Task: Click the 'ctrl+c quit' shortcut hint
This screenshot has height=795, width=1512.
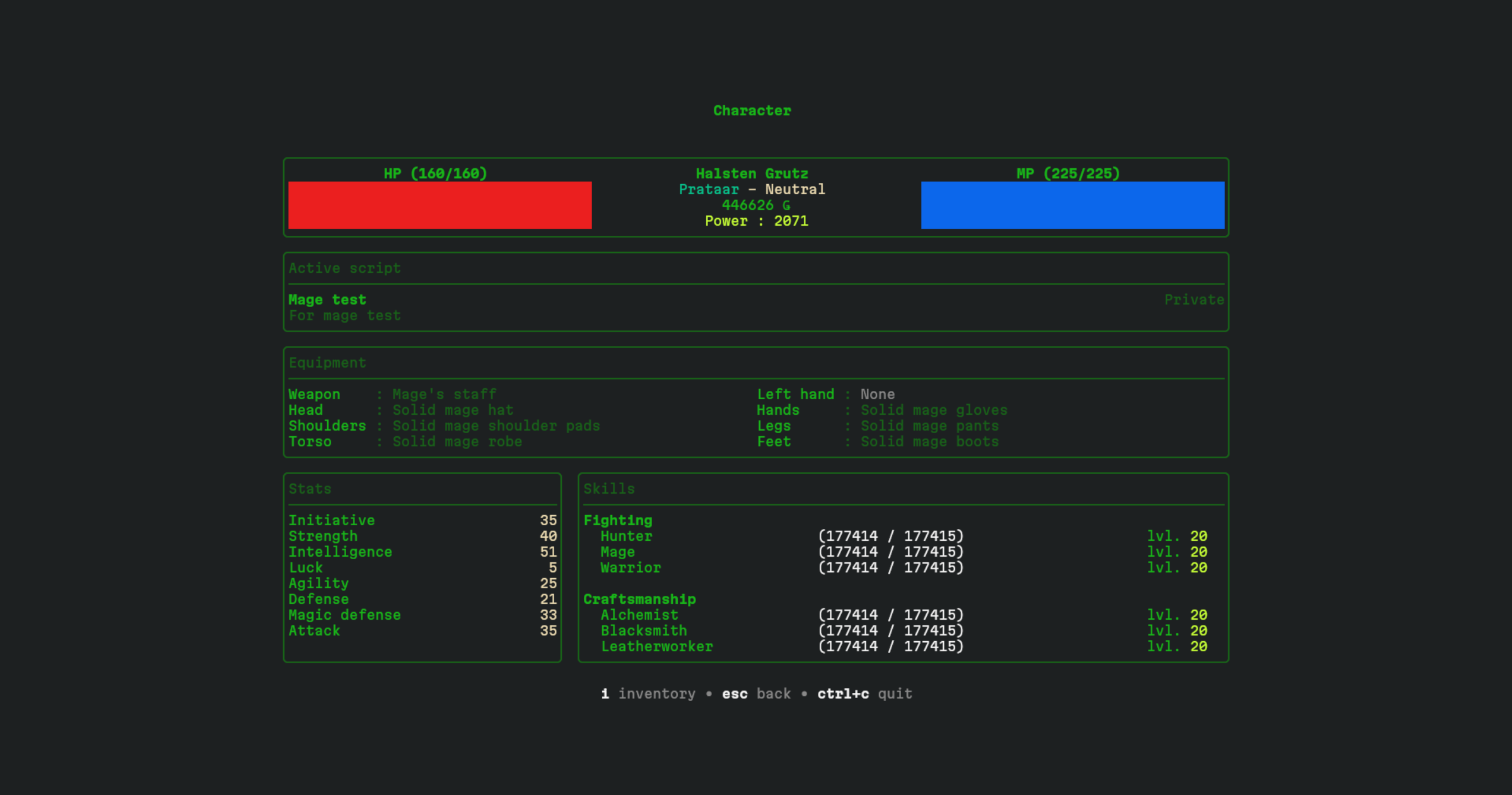Action: (x=864, y=693)
